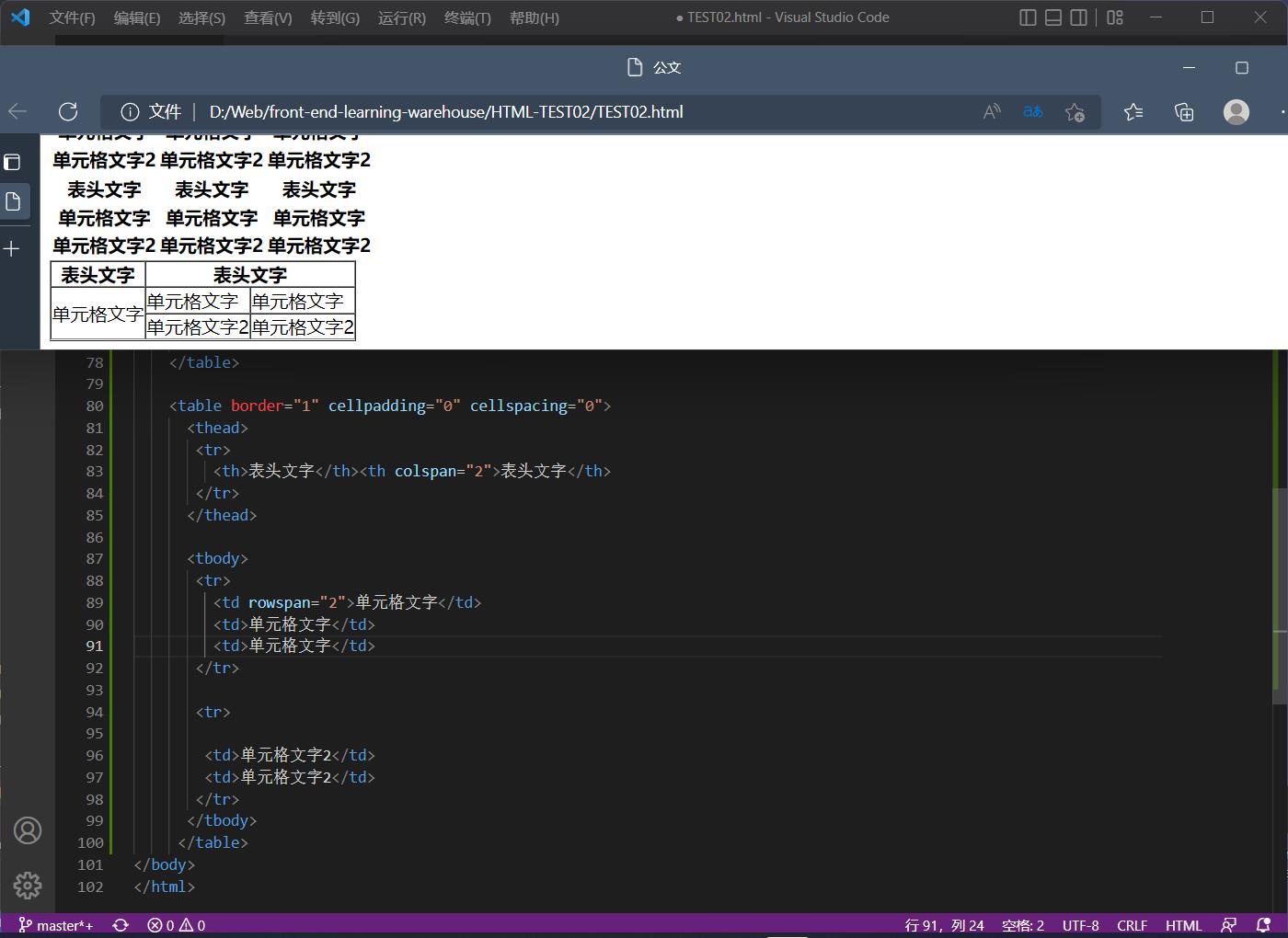Change line endings via CRLF selector

1133,925
